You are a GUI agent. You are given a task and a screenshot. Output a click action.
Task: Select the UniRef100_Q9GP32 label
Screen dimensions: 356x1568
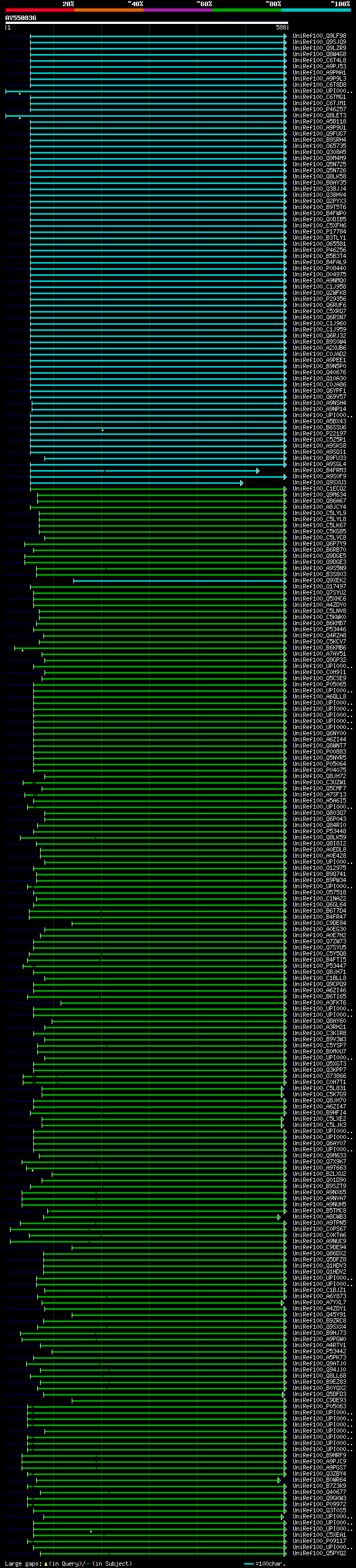point(319,660)
